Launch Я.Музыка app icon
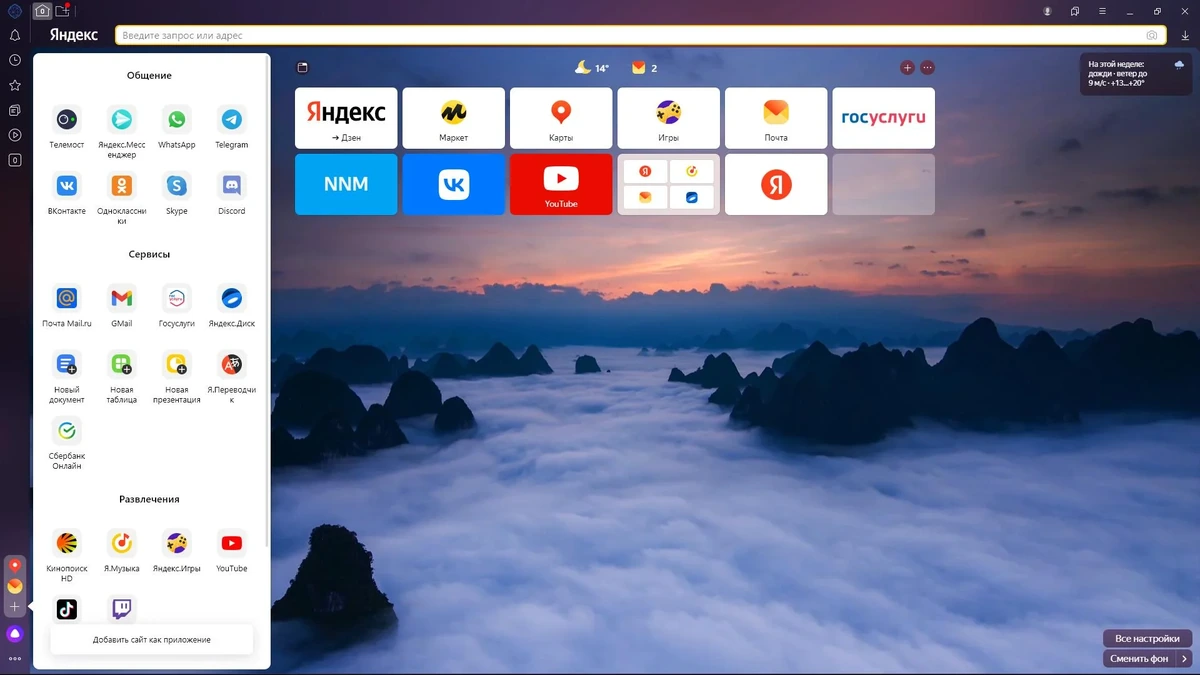1200x675 pixels. 122,543
